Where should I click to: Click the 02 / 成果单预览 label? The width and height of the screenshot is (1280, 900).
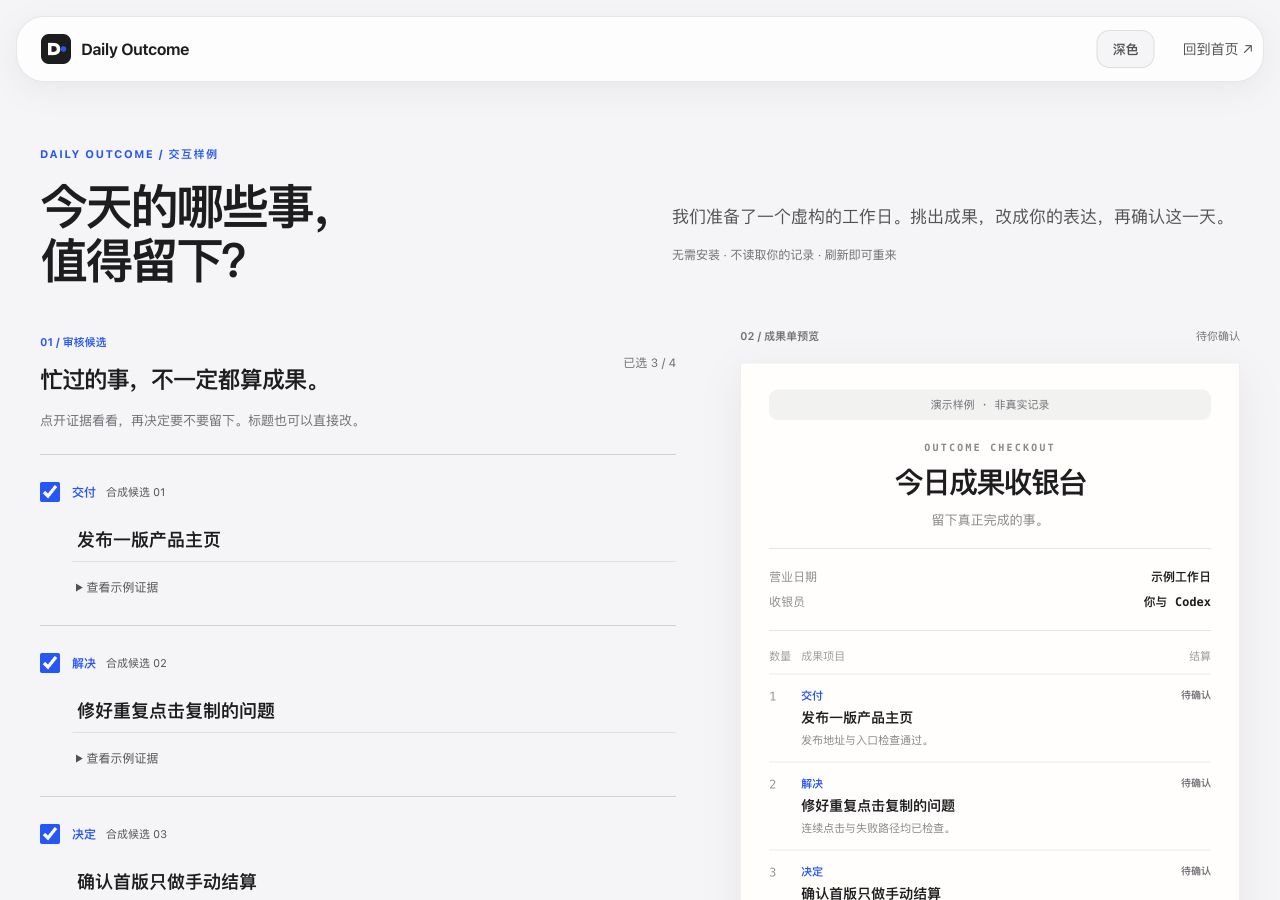780,336
